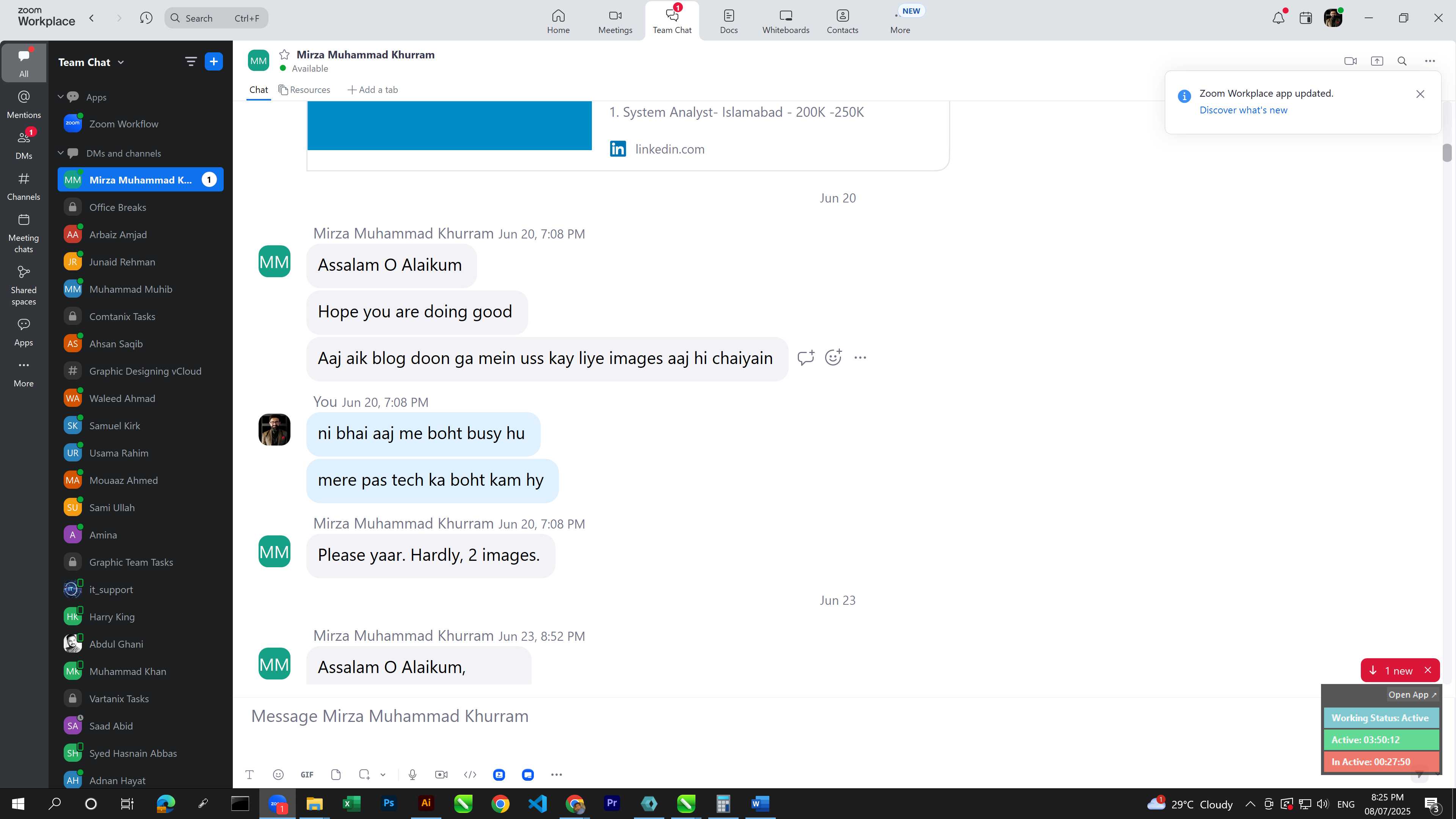This screenshot has width=1456, height=819.
Task: Open chat with Arbaiz Amjad
Action: [140, 235]
